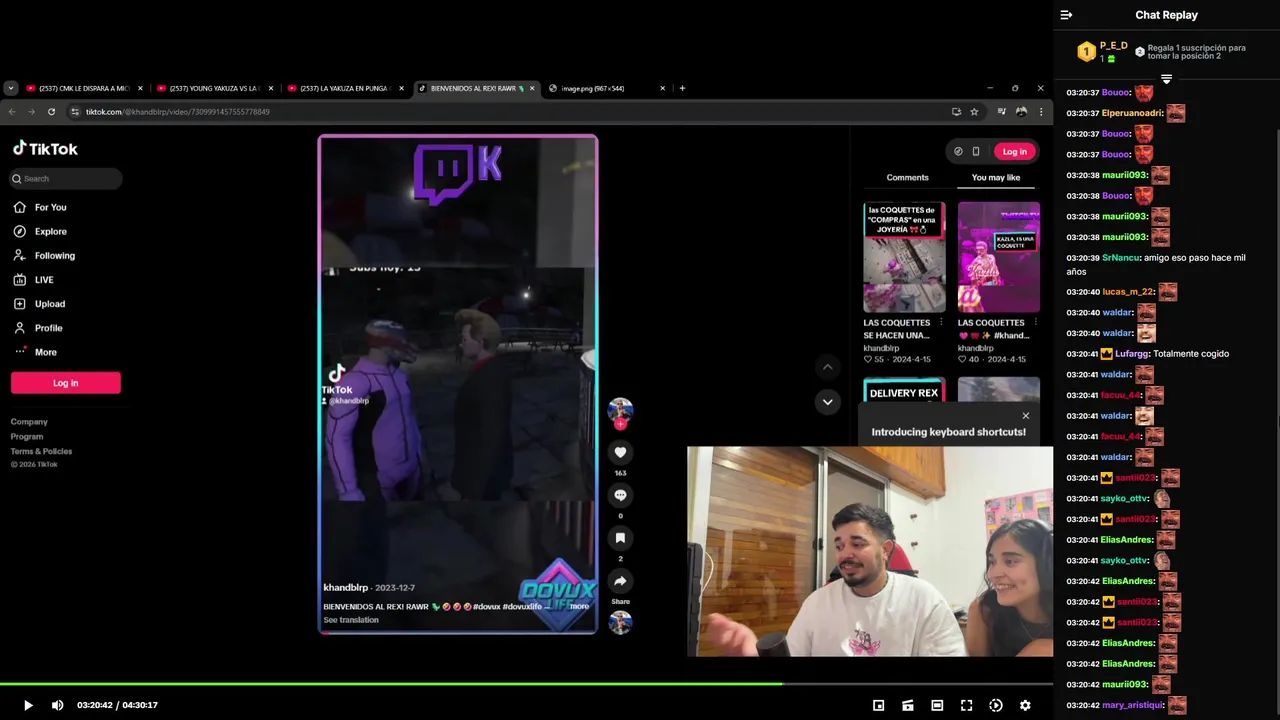Open browser tab search dropdown arrow
Viewport: 1280px width, 720px height.
tap(10, 88)
